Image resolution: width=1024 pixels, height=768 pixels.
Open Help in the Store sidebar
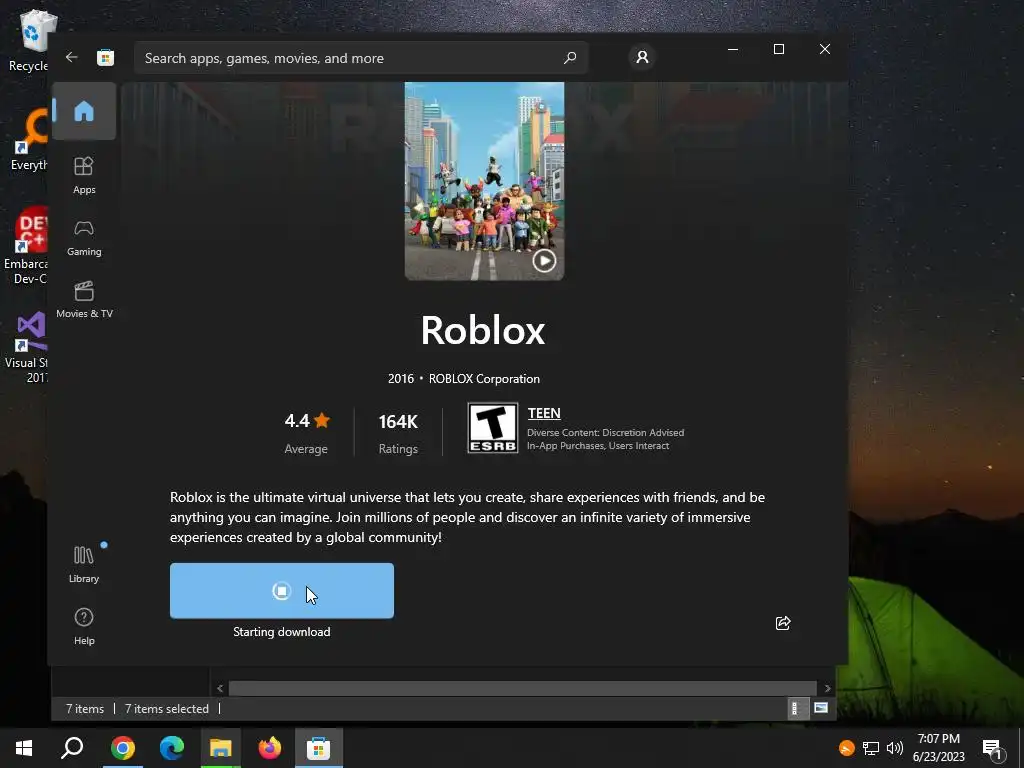click(x=84, y=626)
